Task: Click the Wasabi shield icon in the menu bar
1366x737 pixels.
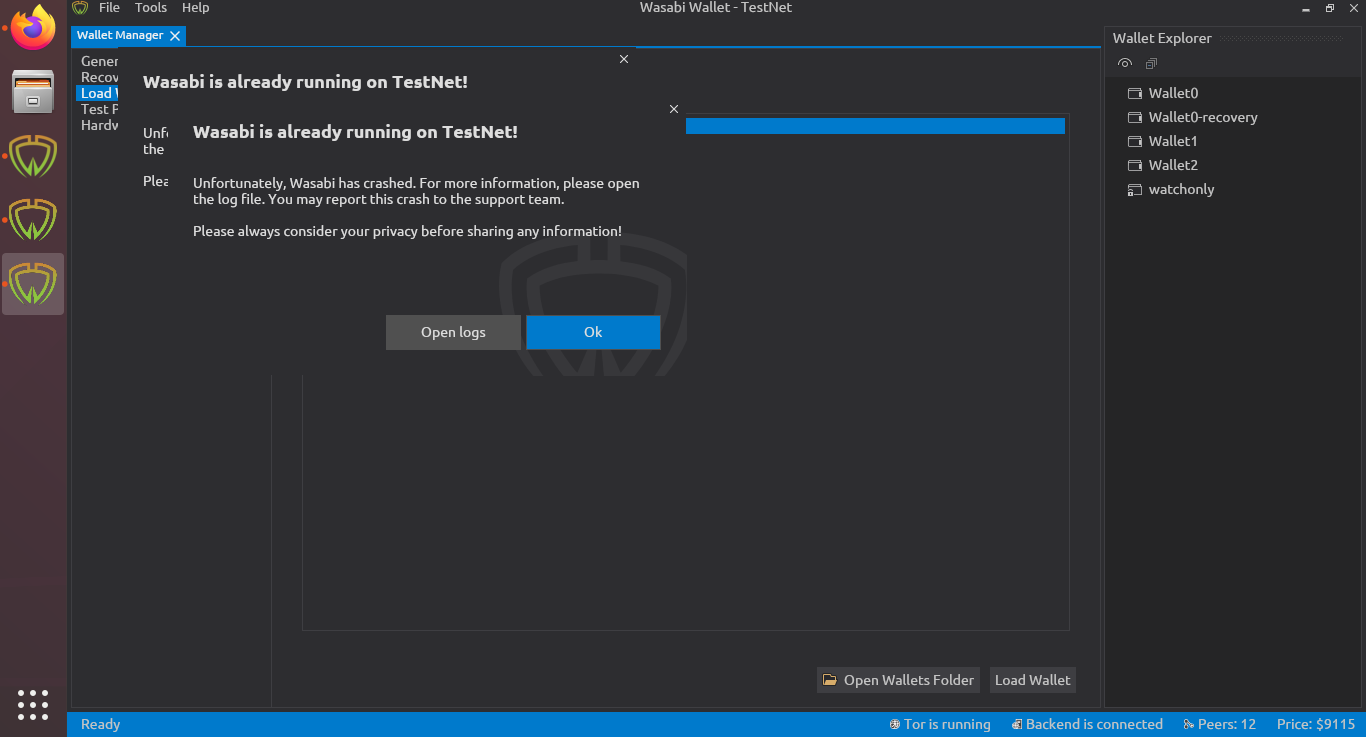Action: 80,7
